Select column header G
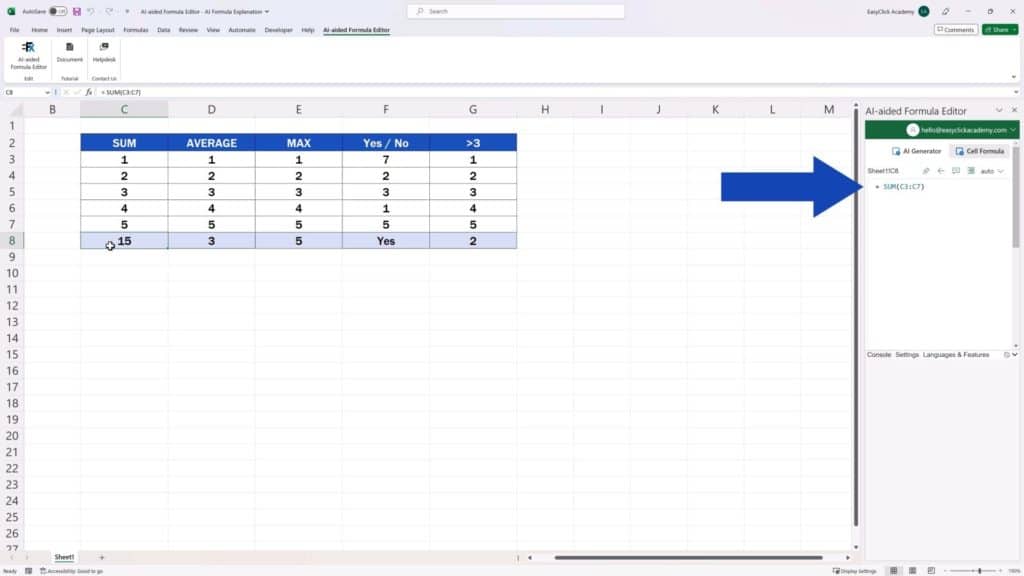The image size is (1024, 576). (473, 110)
